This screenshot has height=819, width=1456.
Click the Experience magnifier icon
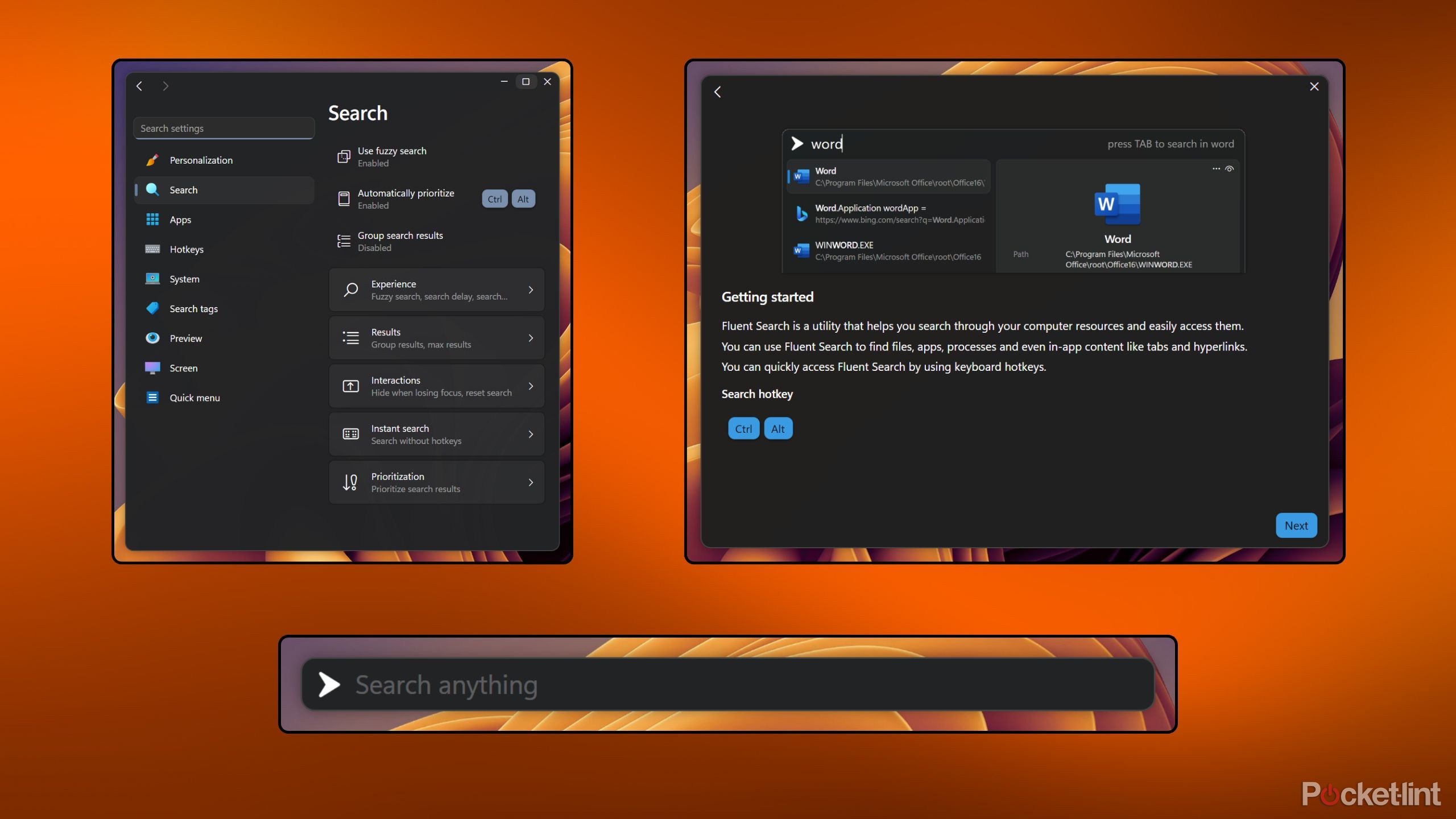350,290
